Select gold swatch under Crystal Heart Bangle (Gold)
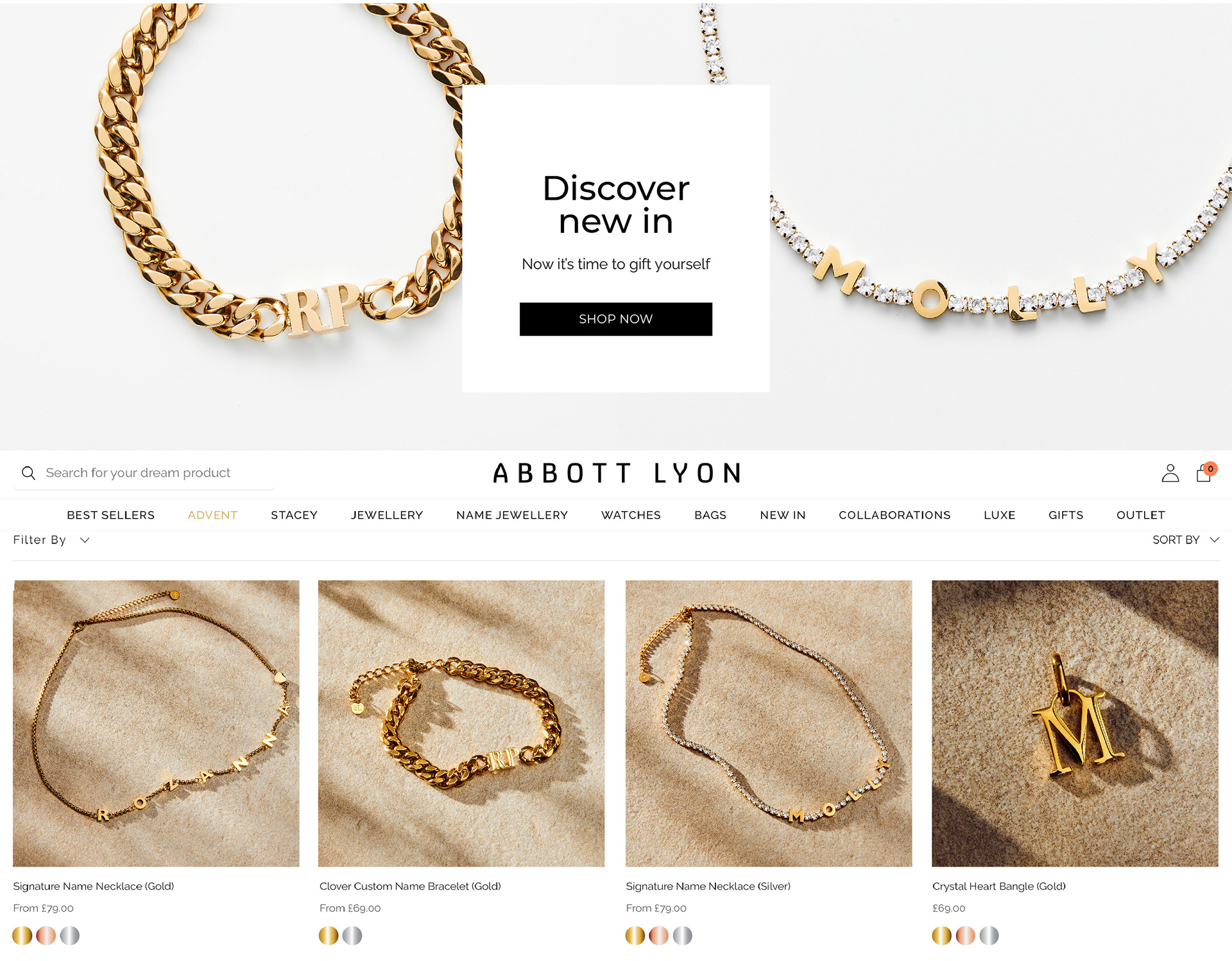This screenshot has width=1232, height=961. [941, 935]
